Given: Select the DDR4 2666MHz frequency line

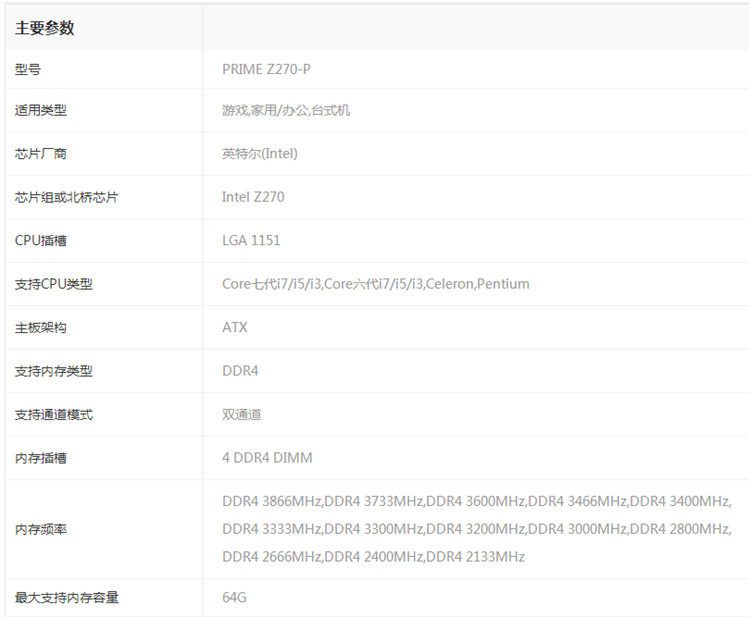Looking at the screenshot, I should click(x=374, y=557).
